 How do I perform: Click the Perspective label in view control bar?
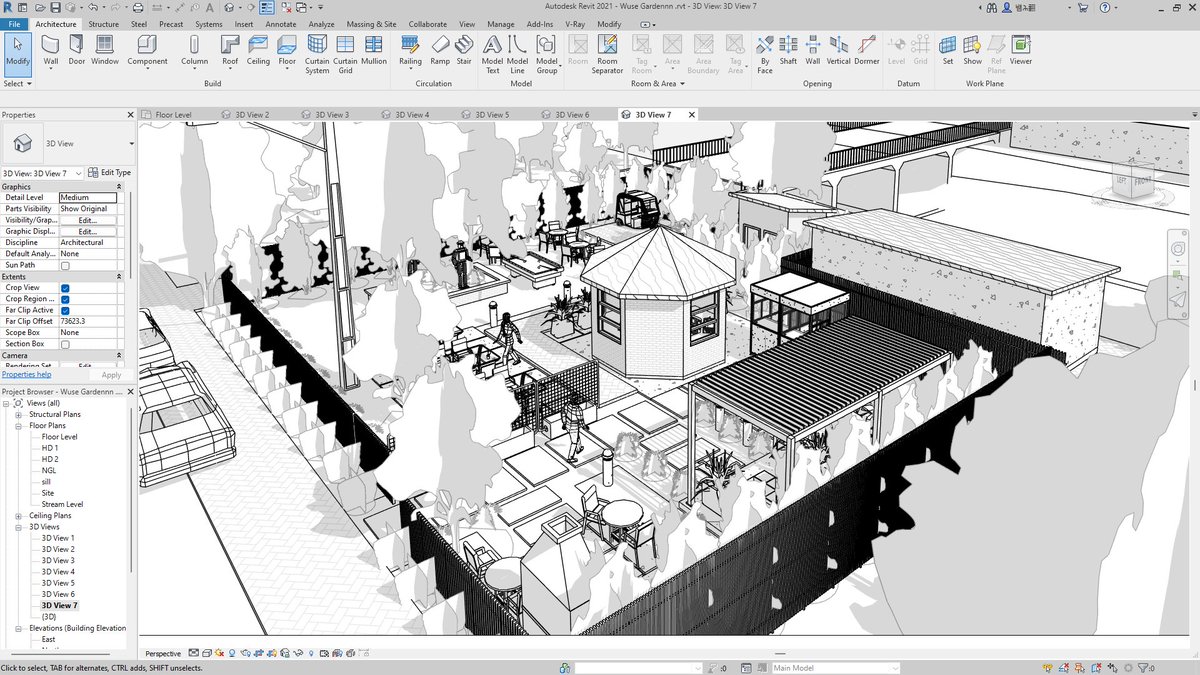point(163,654)
